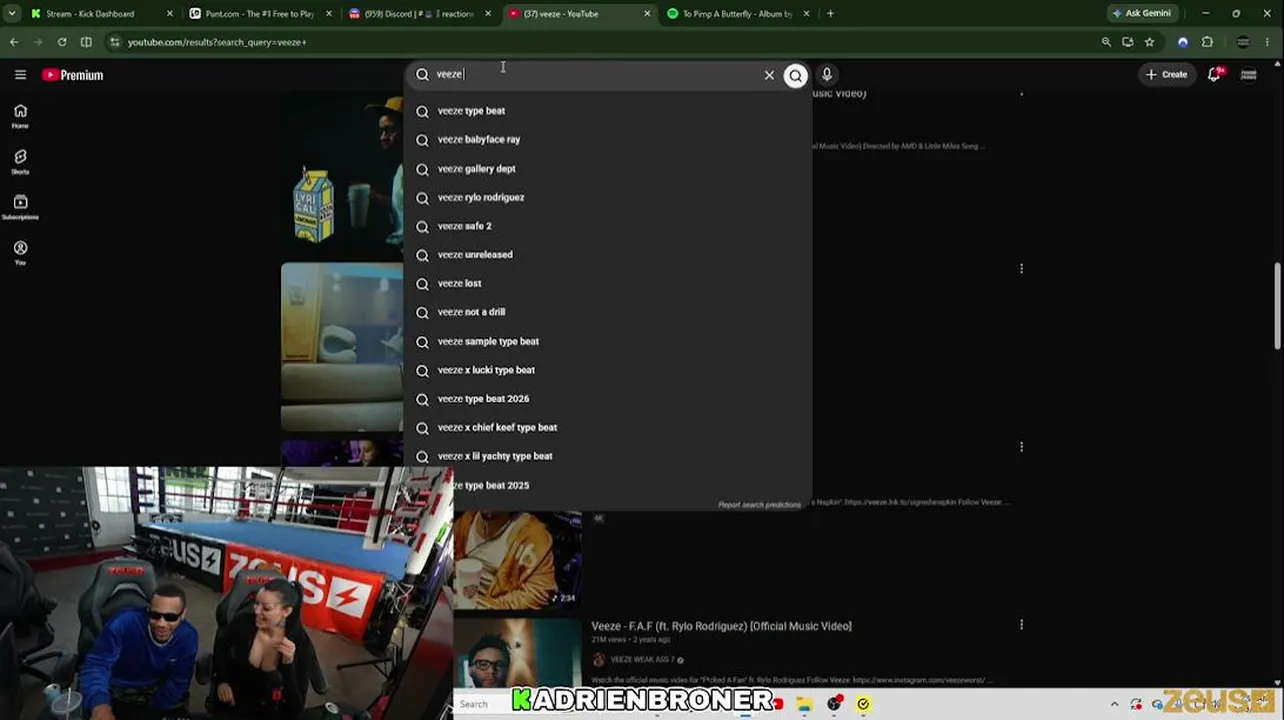This screenshot has width=1284, height=720.
Task: Switch to the Discord tab
Action: [419, 14]
